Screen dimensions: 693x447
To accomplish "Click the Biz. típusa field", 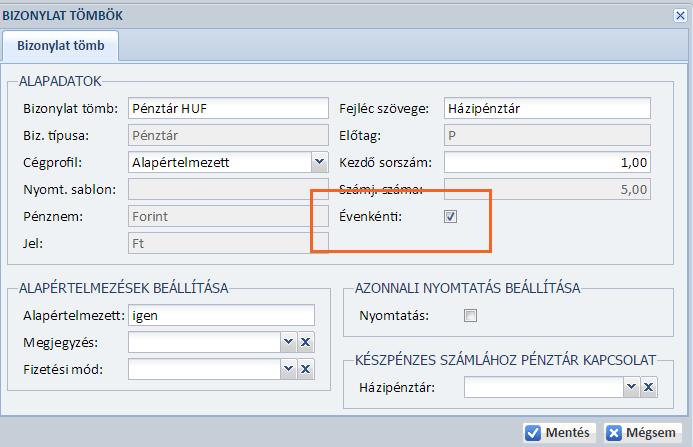I will pyautogui.click(x=227, y=135).
